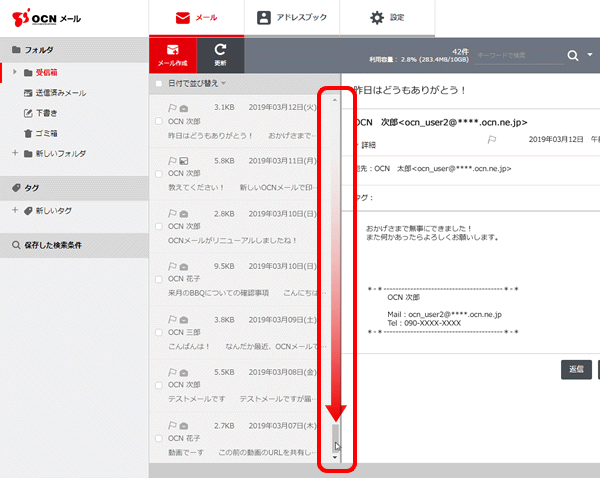600x478 pixels.
Task: Flag the 03月09日 OCN 三郎 mail
Action: (172, 319)
